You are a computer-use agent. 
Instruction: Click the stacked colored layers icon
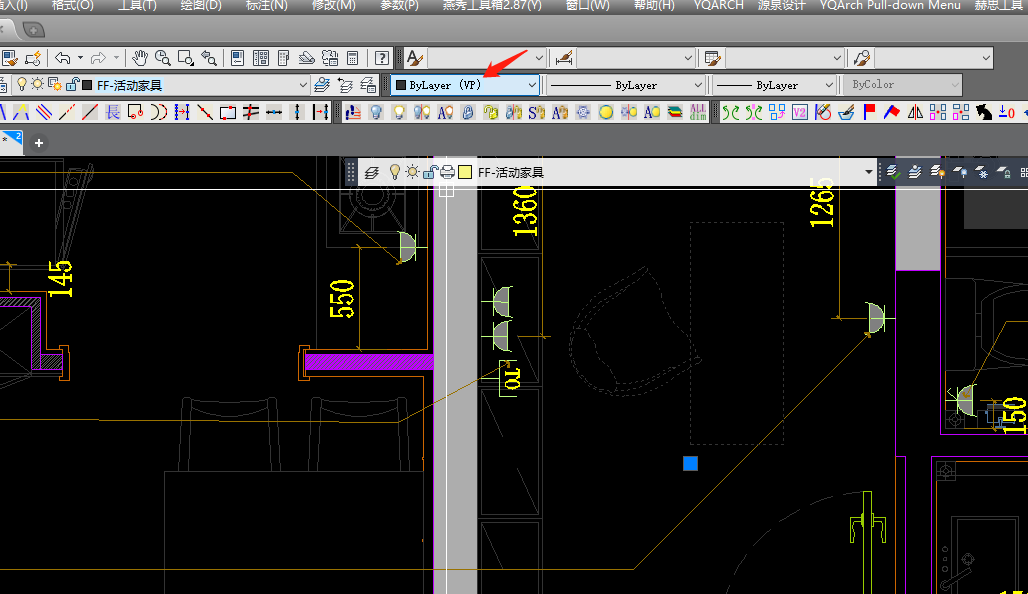(675, 112)
